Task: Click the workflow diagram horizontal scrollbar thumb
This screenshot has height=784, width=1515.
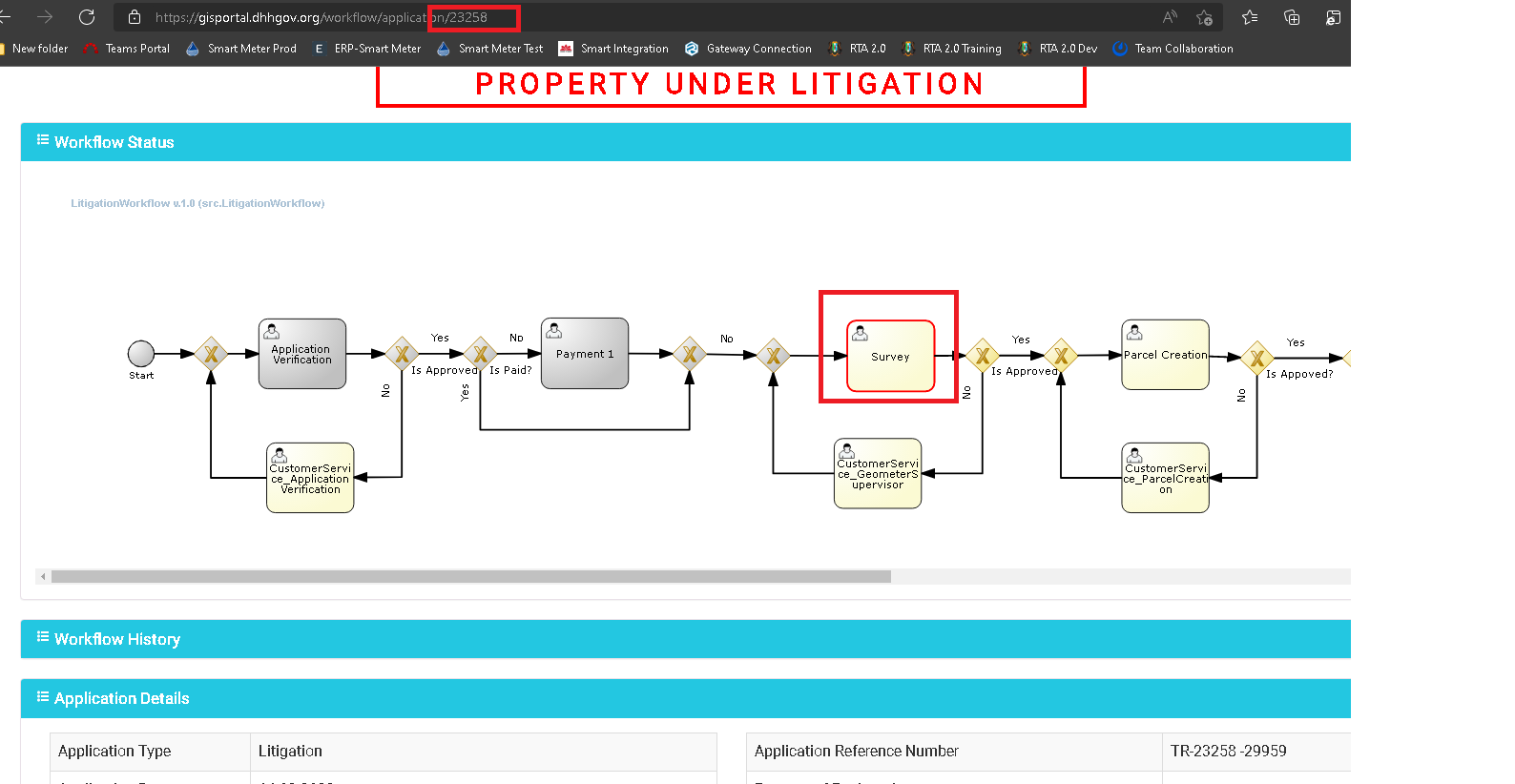Action: pyautogui.click(x=471, y=577)
